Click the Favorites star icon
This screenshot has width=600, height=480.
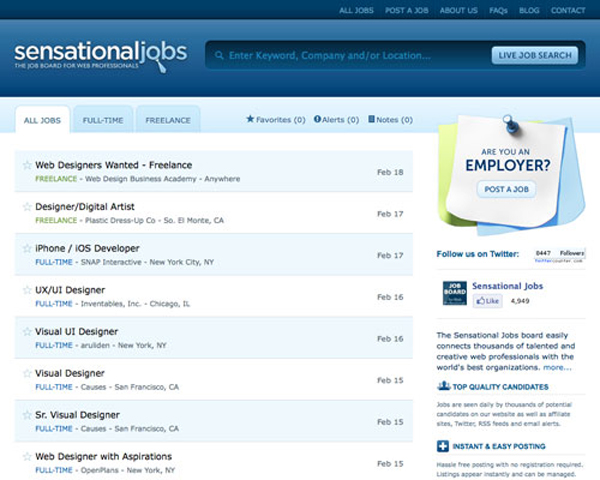(x=250, y=119)
